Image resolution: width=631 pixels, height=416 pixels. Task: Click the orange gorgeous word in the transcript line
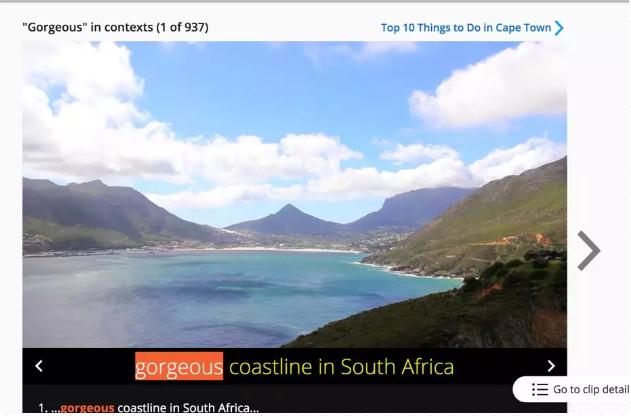tap(87, 408)
